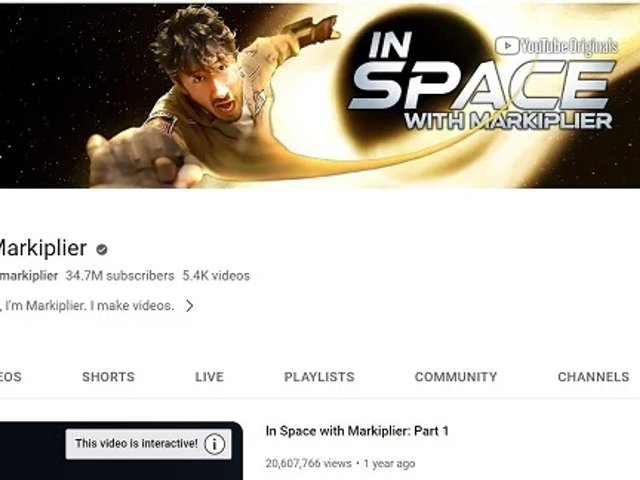Image resolution: width=640 pixels, height=480 pixels.
Task: Click "I'm Markiplier. I make videos." description
Action: pos(89,306)
